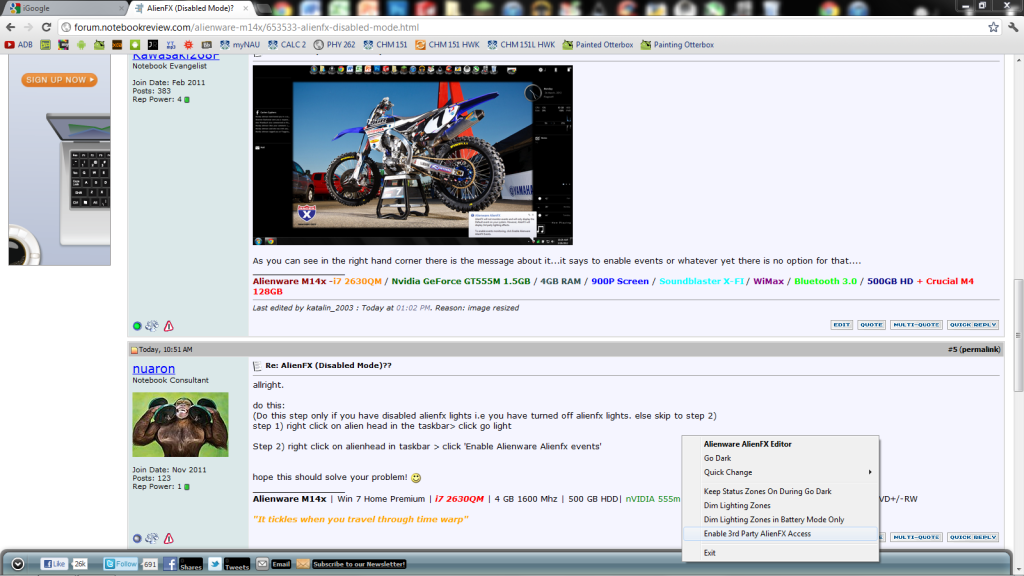Click the post icon beside Re: AlienFX title
Viewport: 1024px width, 576px height.
(x=257, y=366)
